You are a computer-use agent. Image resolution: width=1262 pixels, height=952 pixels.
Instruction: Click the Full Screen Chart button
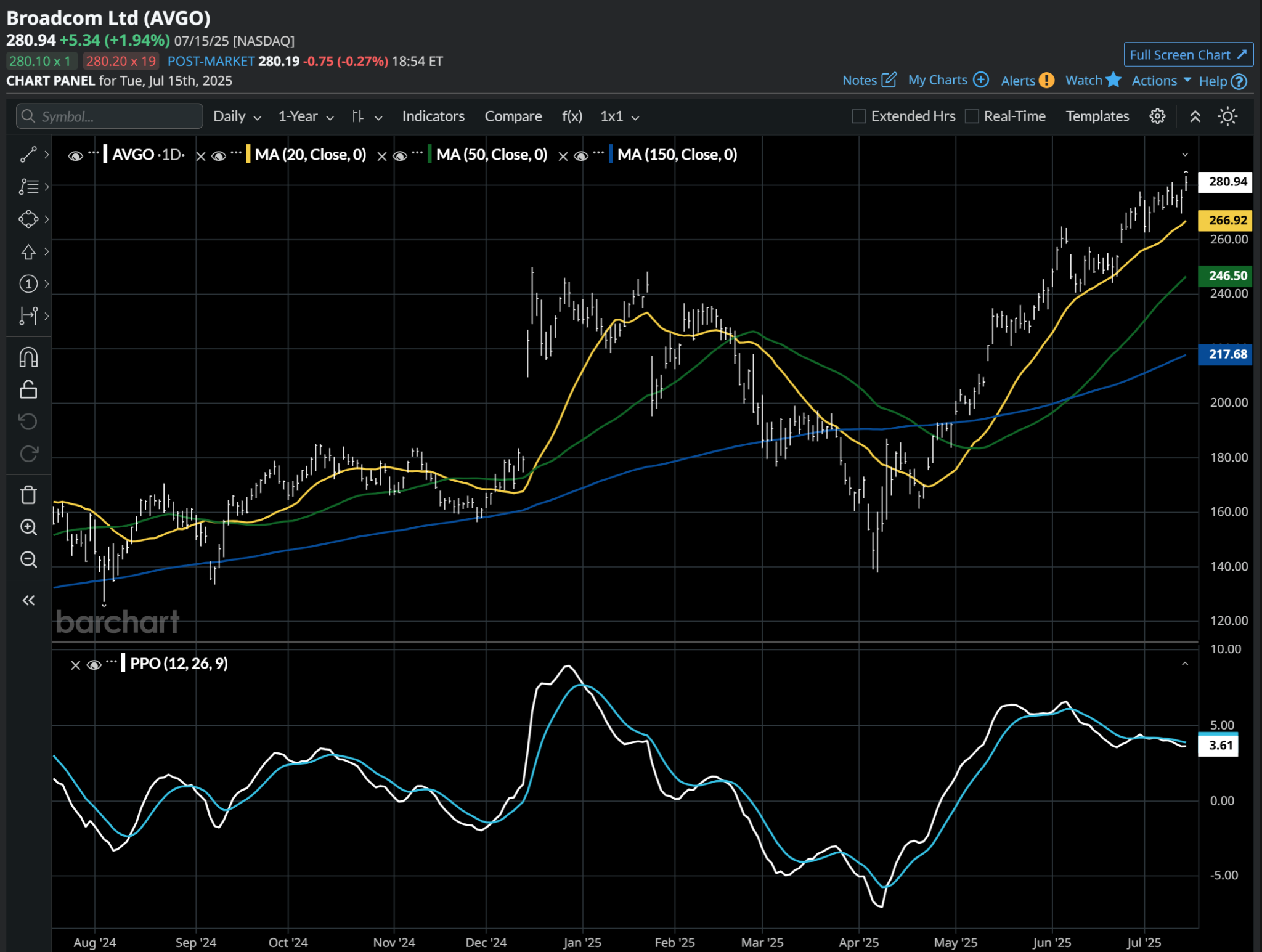point(1188,55)
